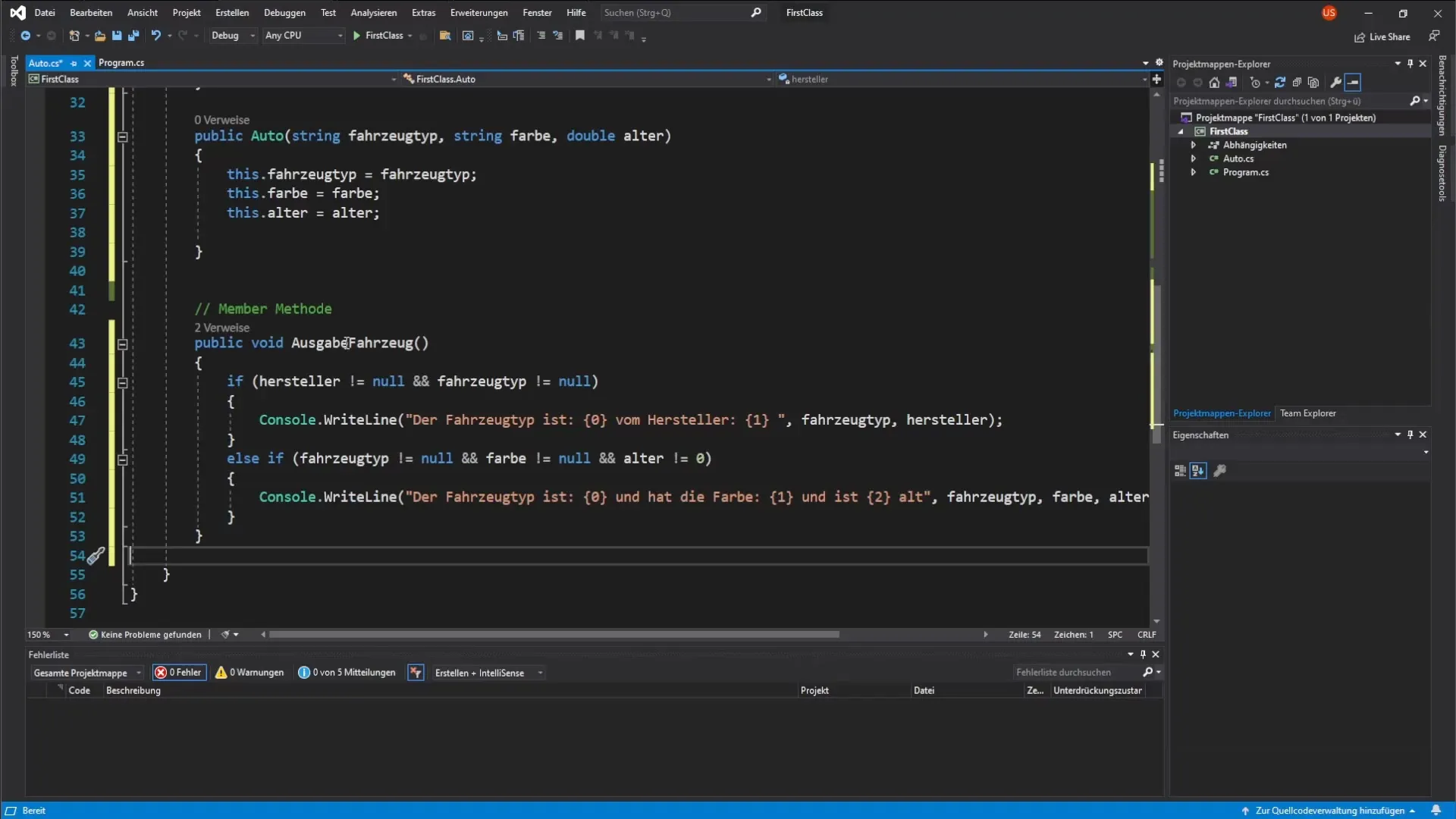Click the show all files icon
This screenshot has height=819, width=1456.
click(x=1313, y=83)
